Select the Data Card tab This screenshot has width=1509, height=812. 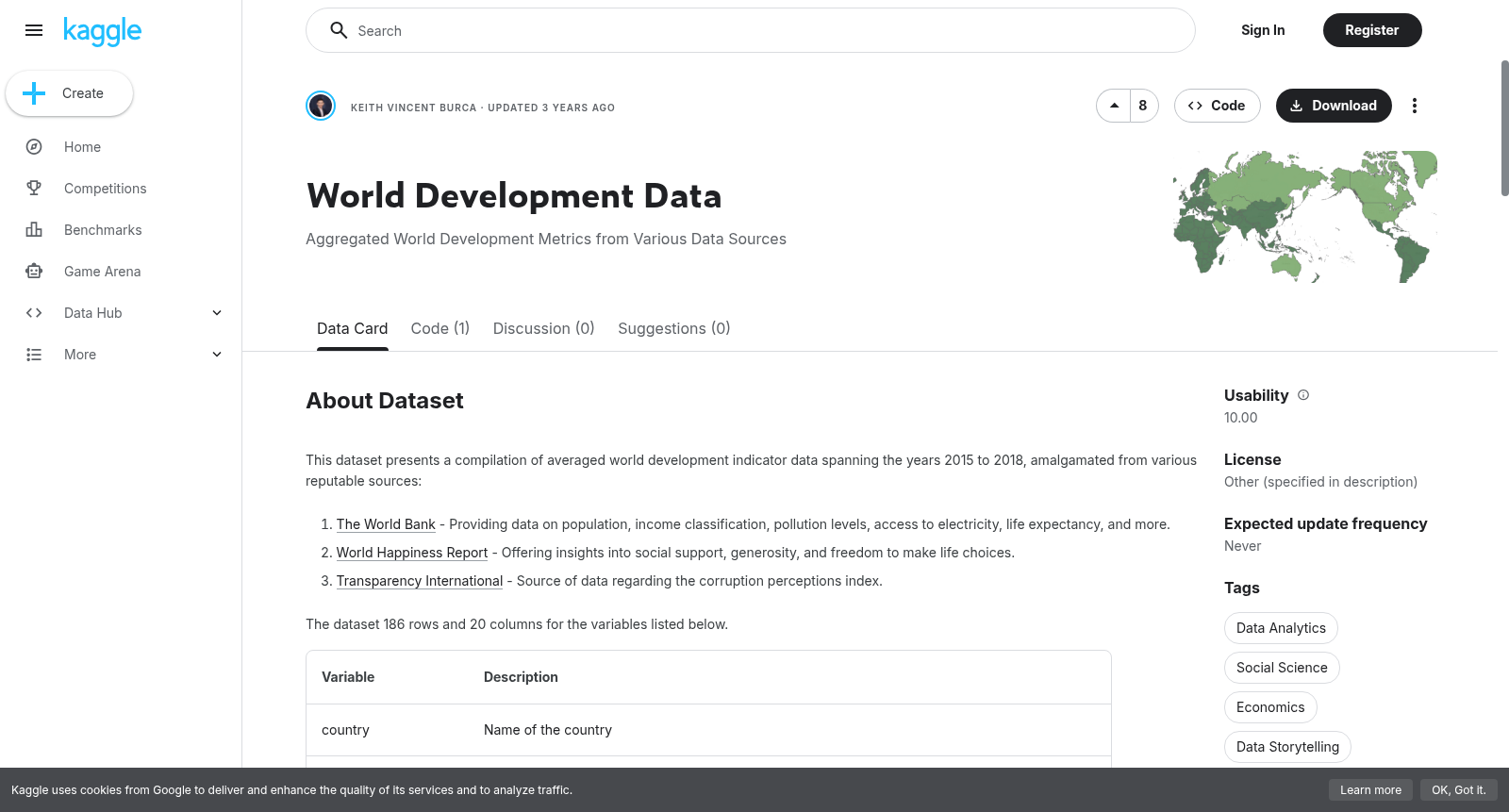(353, 328)
